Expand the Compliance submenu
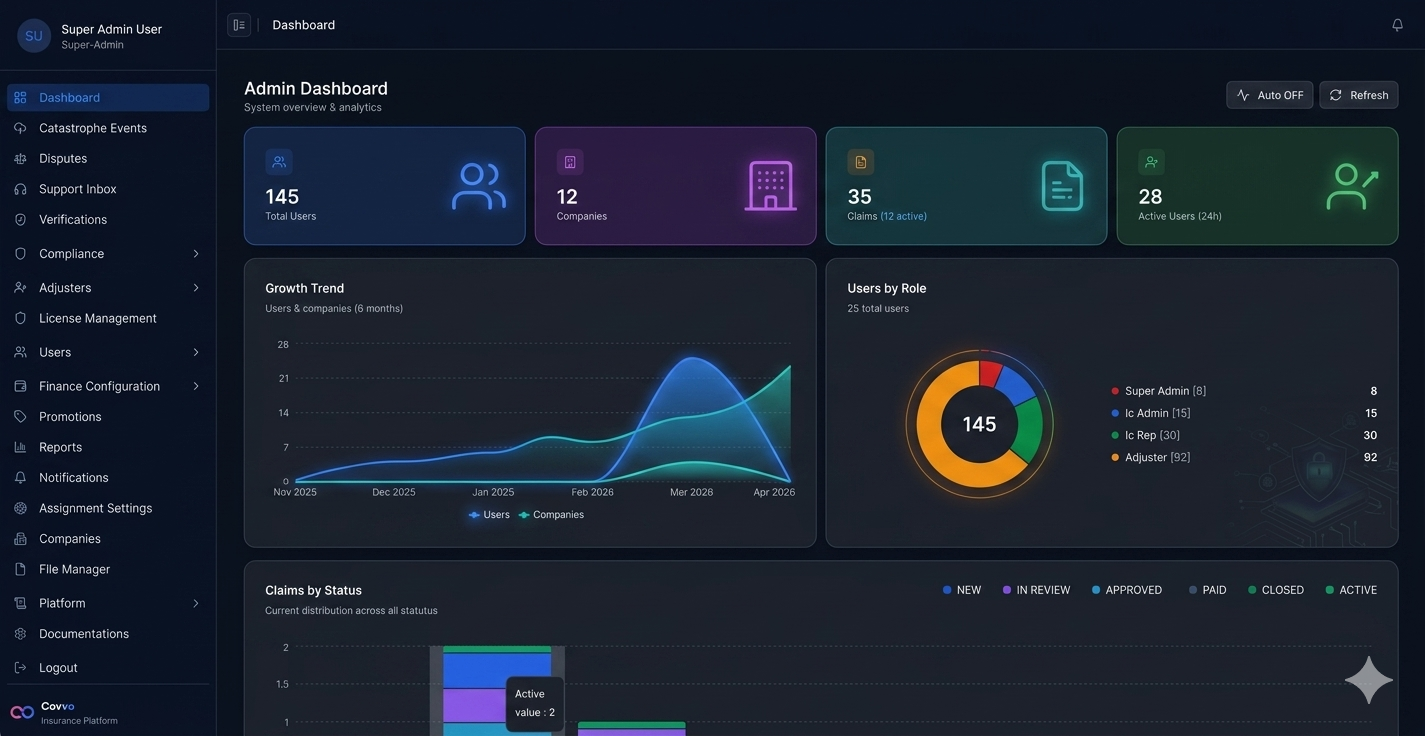The image size is (1425, 736). click(196, 254)
